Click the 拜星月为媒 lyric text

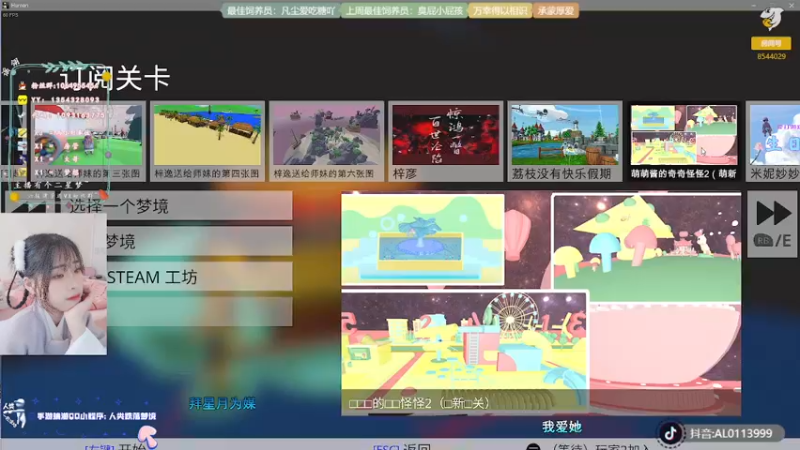click(x=222, y=404)
